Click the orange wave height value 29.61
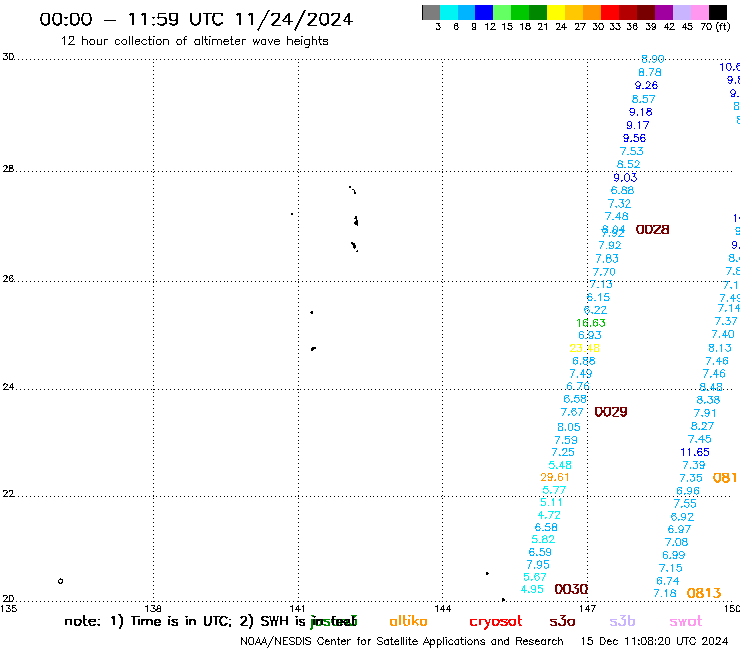 tap(555, 477)
